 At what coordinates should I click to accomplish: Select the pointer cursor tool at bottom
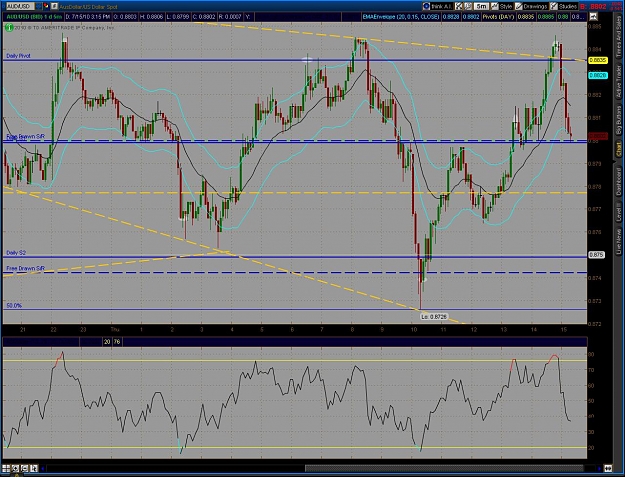[x=33, y=468]
